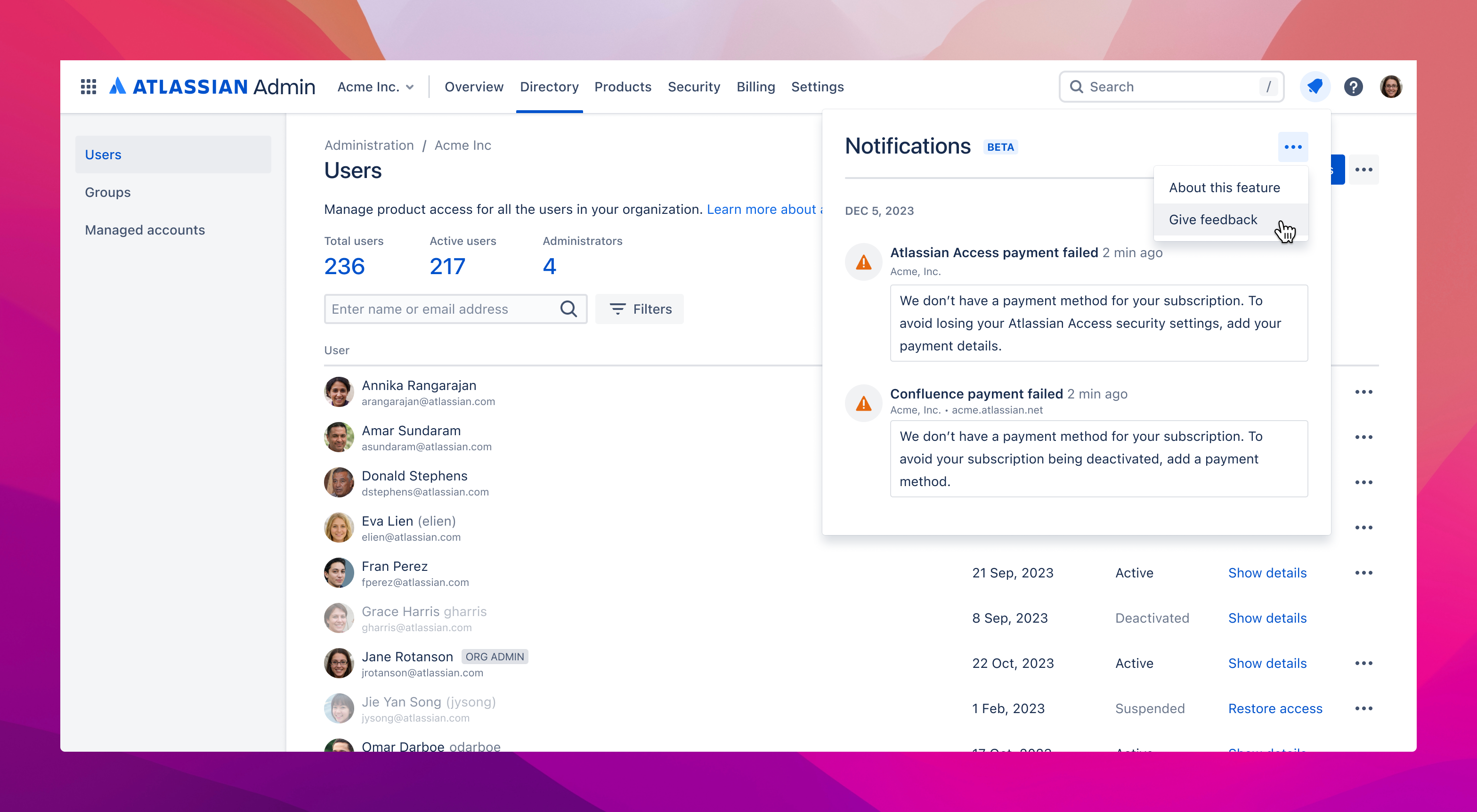Choose Give feedback menu item
Image resolution: width=1477 pixels, height=812 pixels.
pyautogui.click(x=1231, y=219)
